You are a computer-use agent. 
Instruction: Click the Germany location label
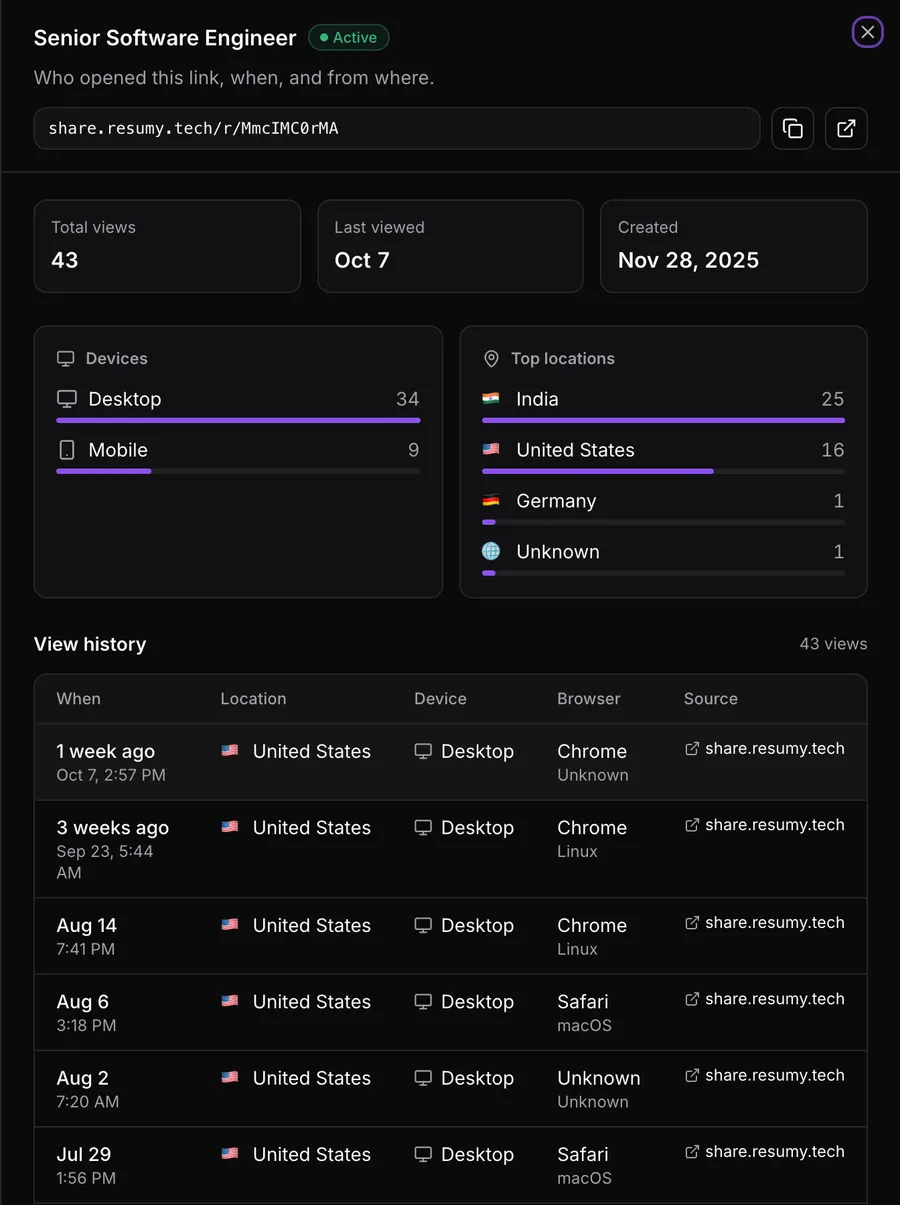coord(556,501)
